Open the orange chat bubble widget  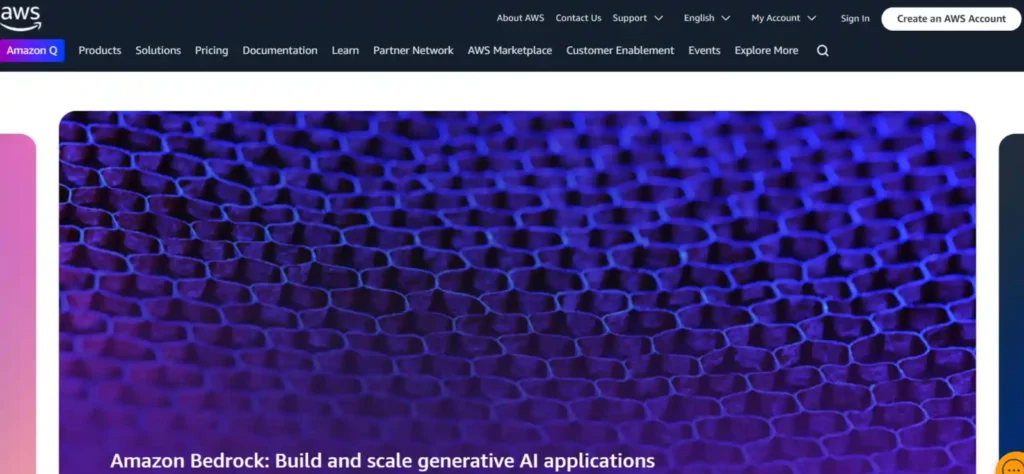[x=1010, y=466]
